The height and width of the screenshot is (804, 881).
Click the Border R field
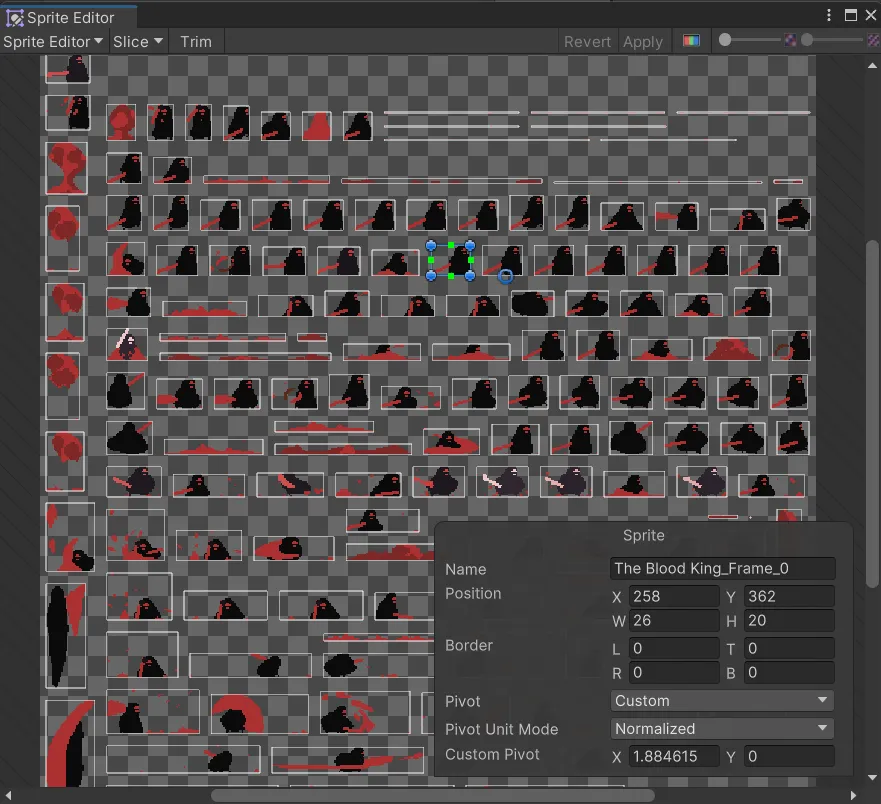point(674,673)
